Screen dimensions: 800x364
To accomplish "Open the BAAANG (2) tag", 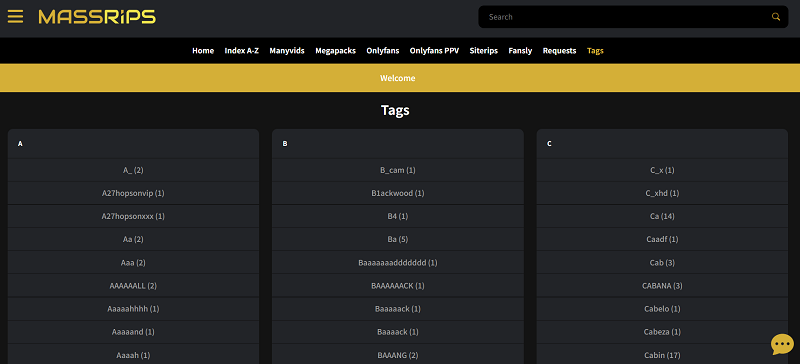I will 397,355.
